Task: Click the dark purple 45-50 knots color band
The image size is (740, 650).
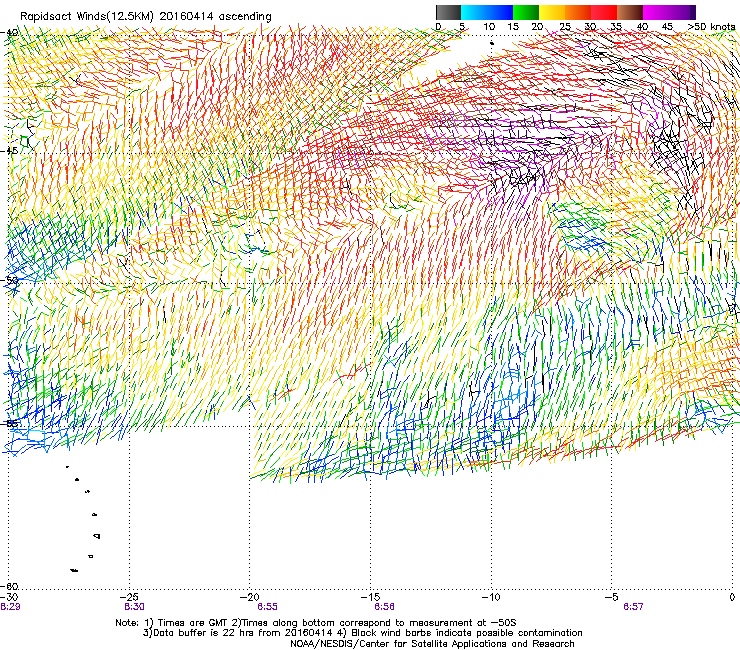Action: 682,12
